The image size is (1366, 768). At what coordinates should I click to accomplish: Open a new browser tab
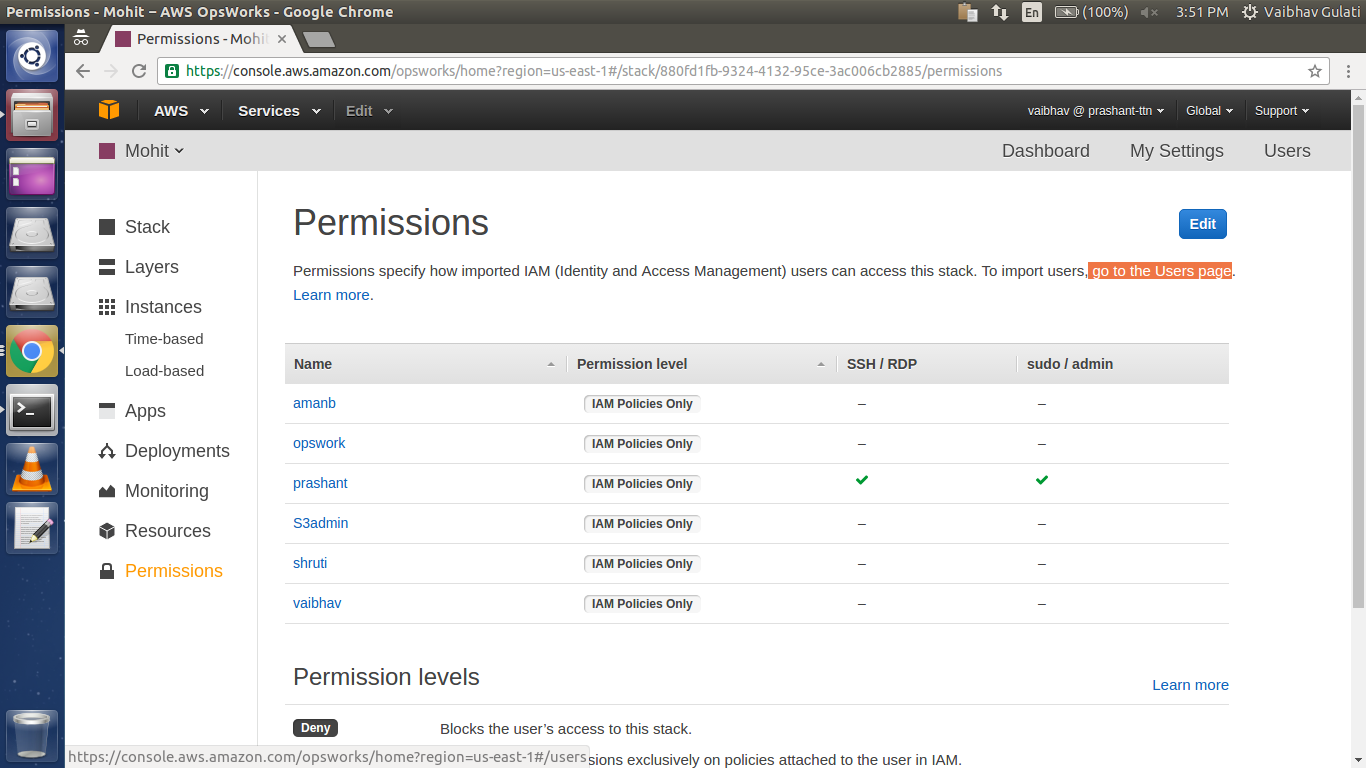point(318,40)
